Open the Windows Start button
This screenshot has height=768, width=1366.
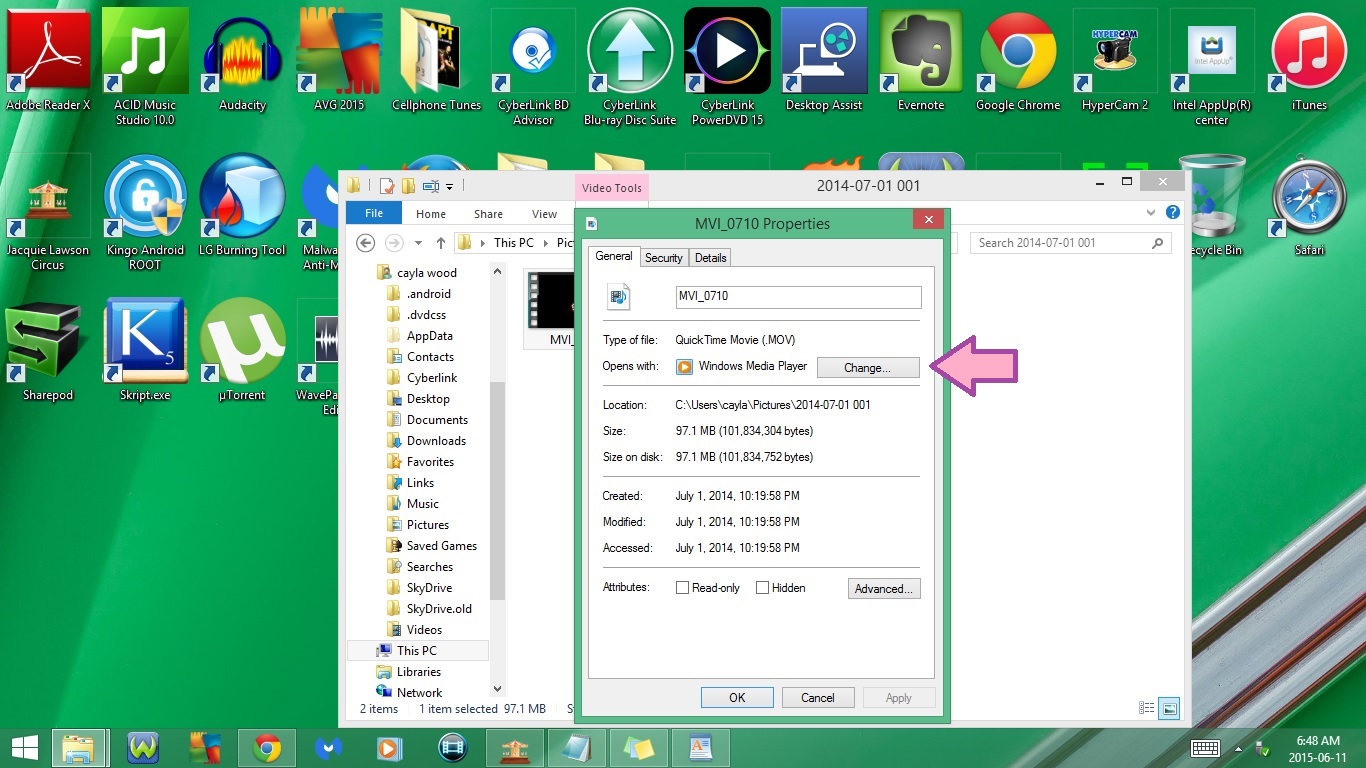23,748
